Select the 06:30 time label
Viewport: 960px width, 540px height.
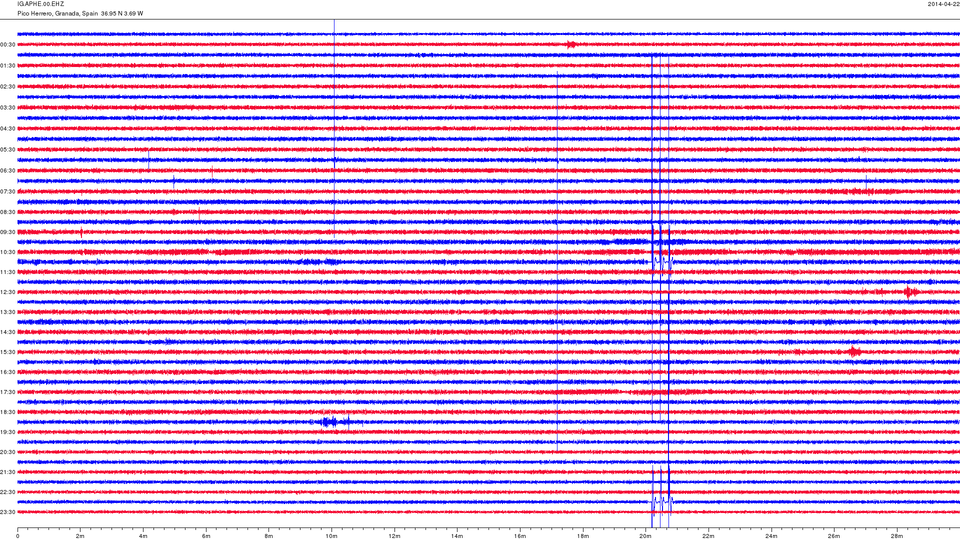8,171
